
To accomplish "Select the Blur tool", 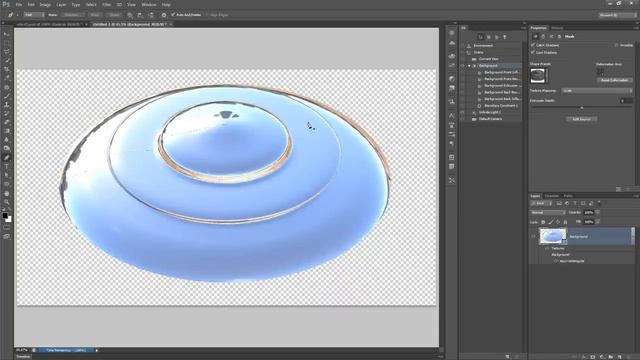I will 7,140.
